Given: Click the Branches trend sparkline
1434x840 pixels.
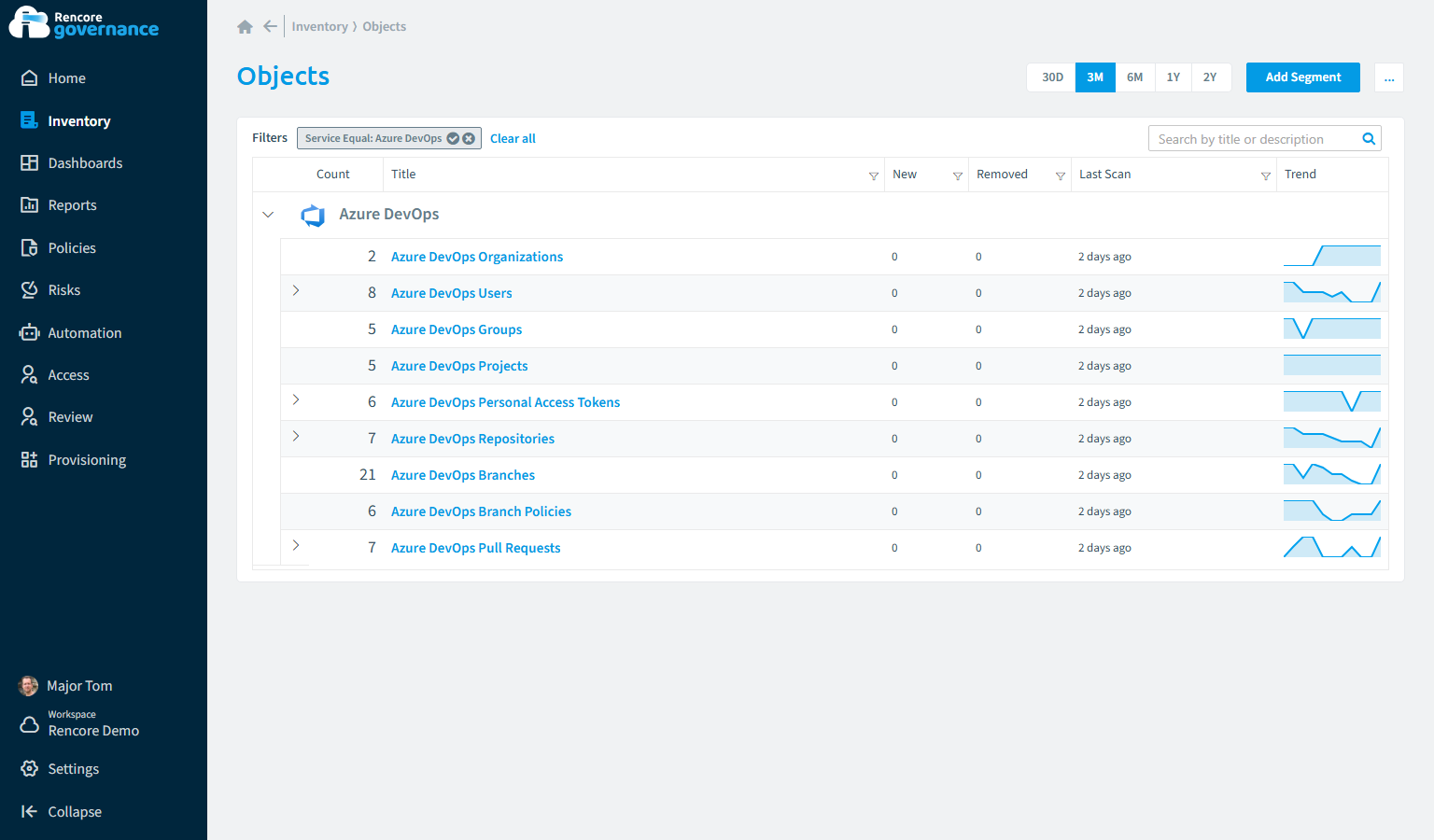Looking at the screenshot, I should (x=1332, y=474).
